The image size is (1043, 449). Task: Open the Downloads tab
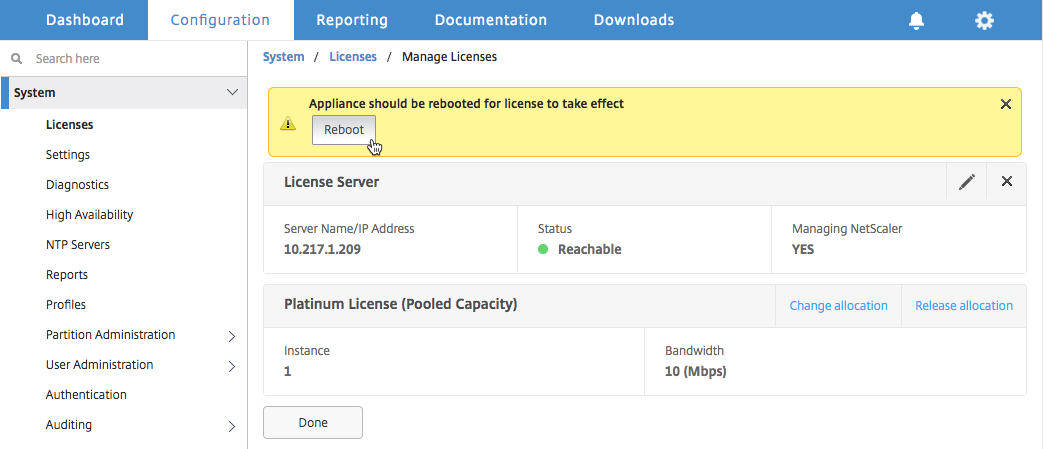coord(634,20)
